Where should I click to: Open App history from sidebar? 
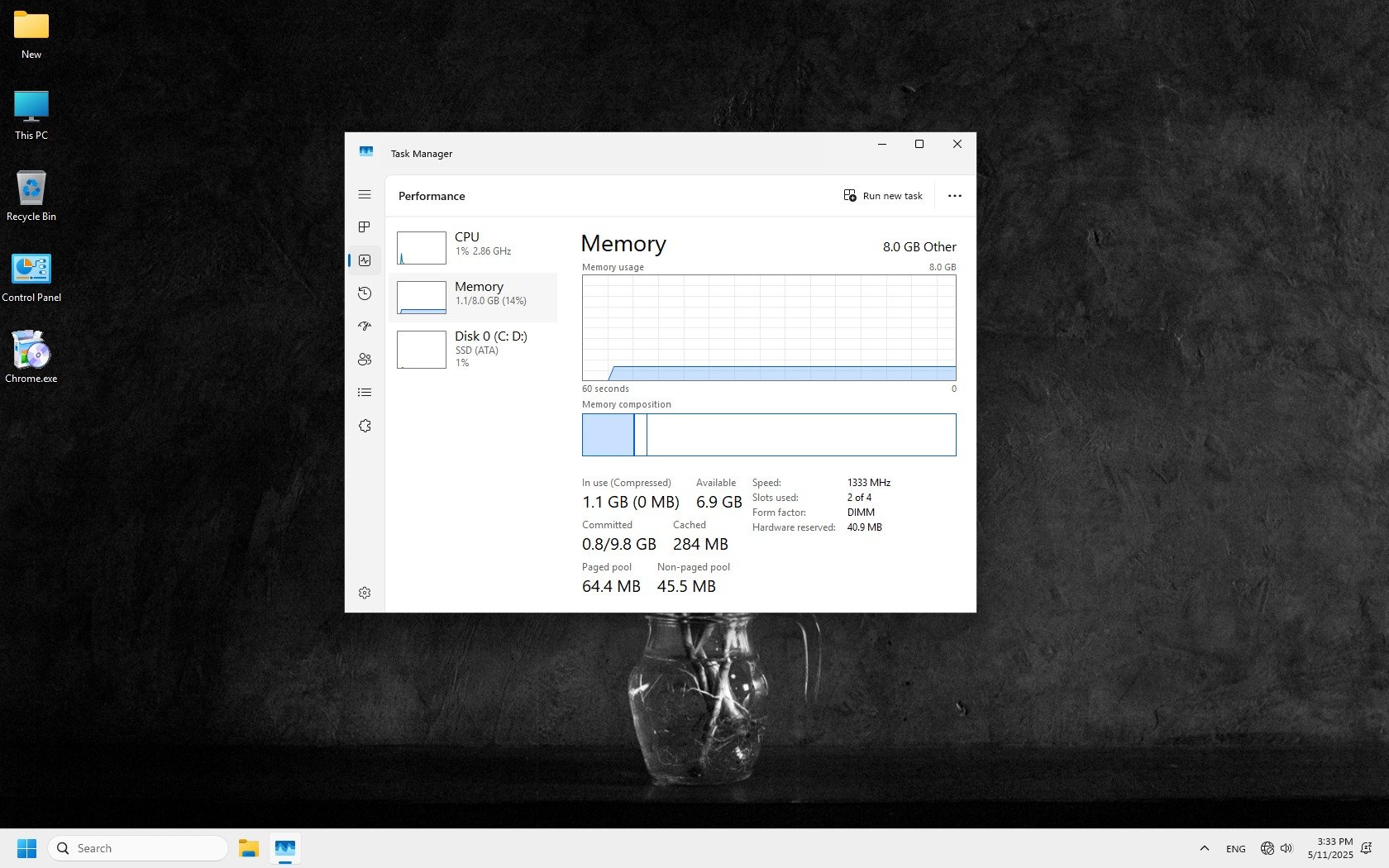[x=365, y=293]
